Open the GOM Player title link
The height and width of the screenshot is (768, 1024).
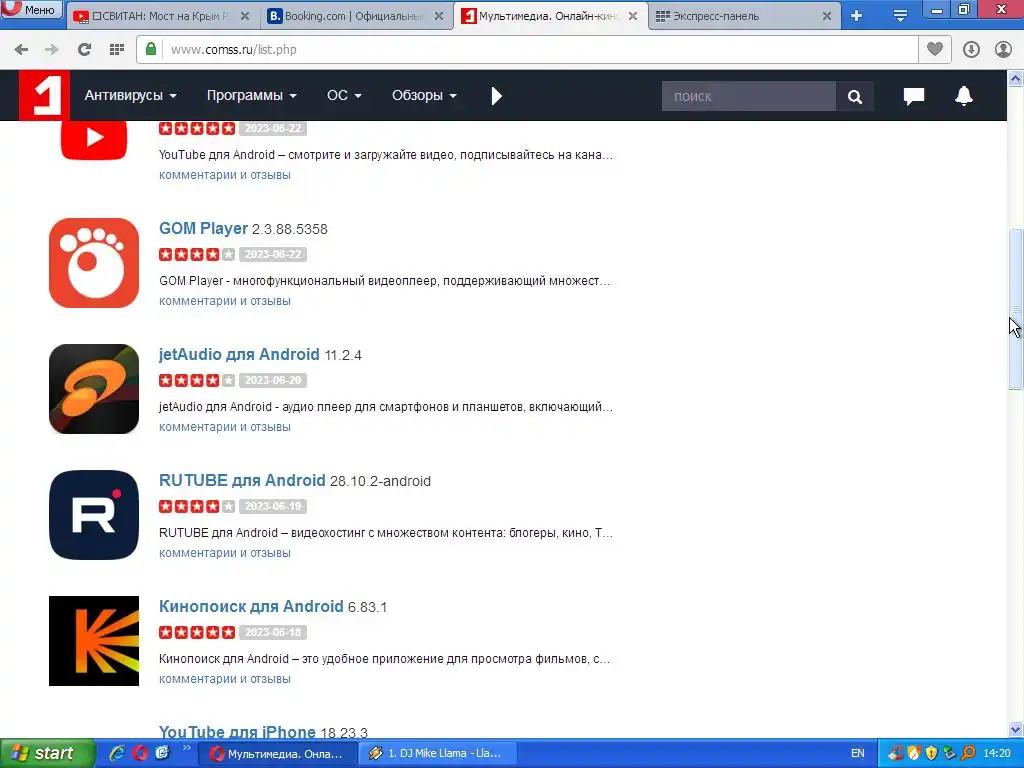tap(203, 229)
